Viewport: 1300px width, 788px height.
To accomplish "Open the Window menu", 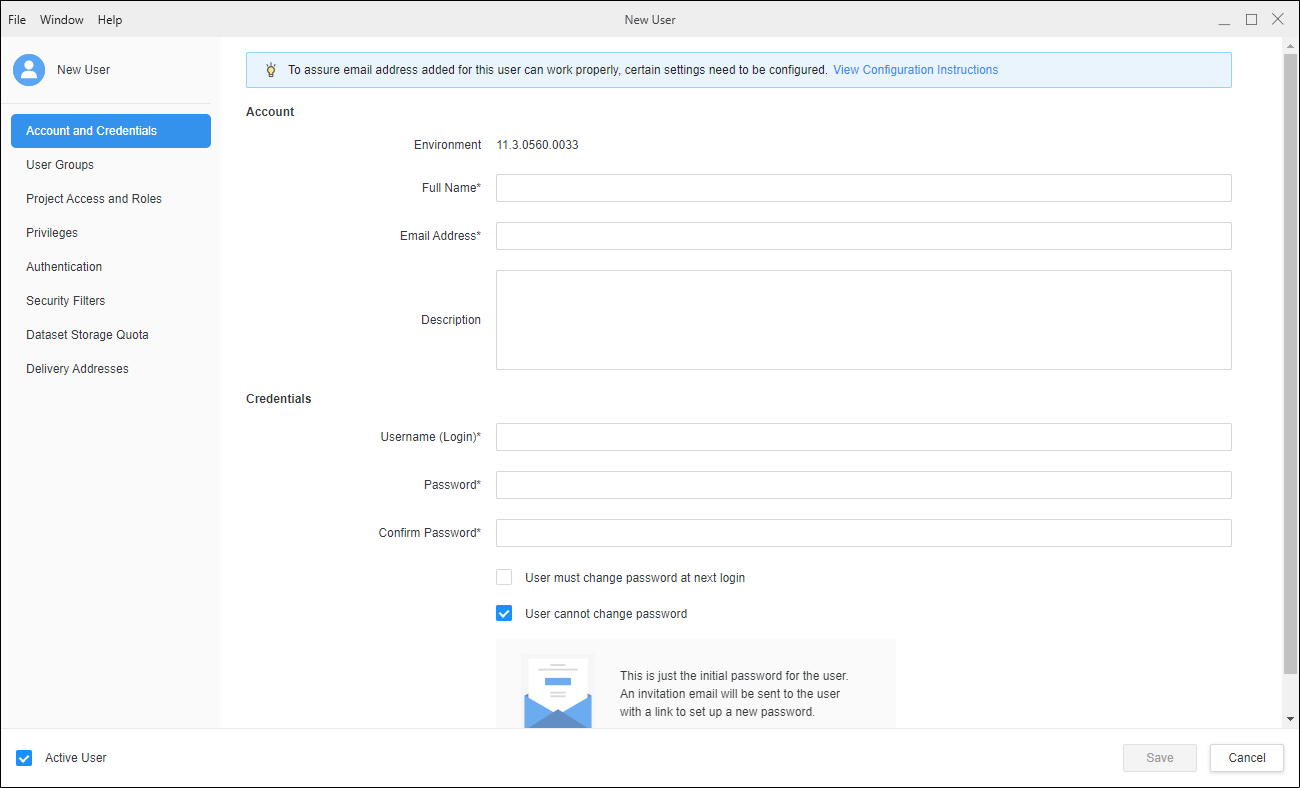I will 62,20.
